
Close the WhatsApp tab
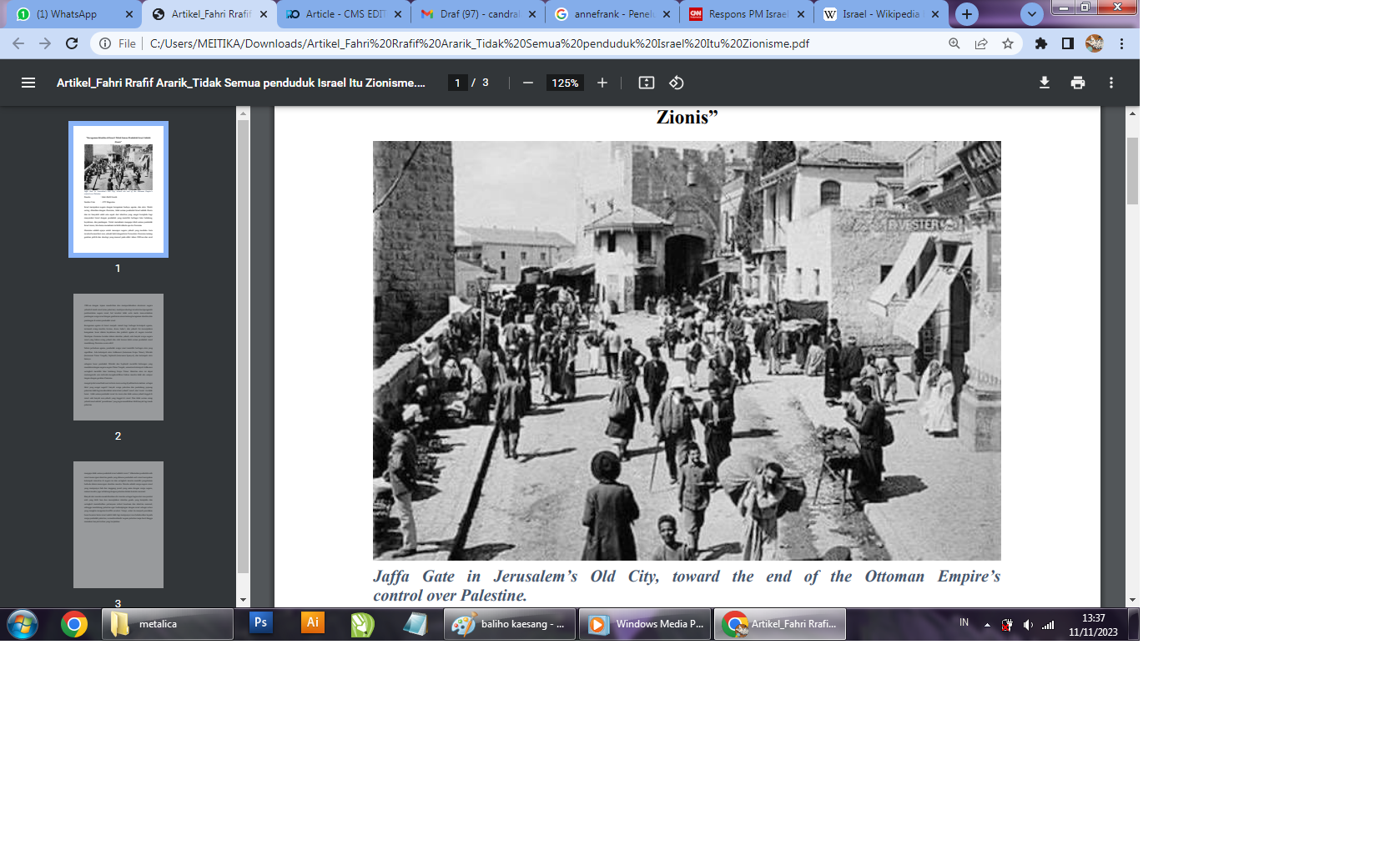129,14
